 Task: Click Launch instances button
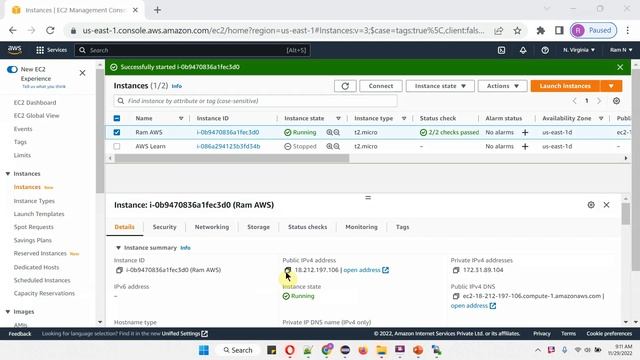(x=565, y=86)
